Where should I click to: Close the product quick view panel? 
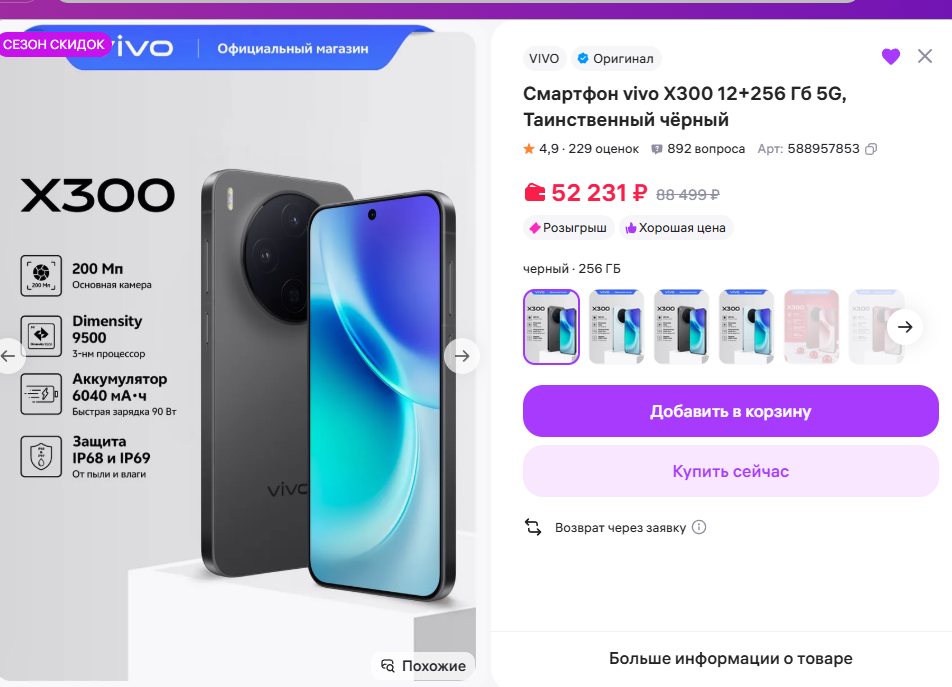click(x=925, y=56)
